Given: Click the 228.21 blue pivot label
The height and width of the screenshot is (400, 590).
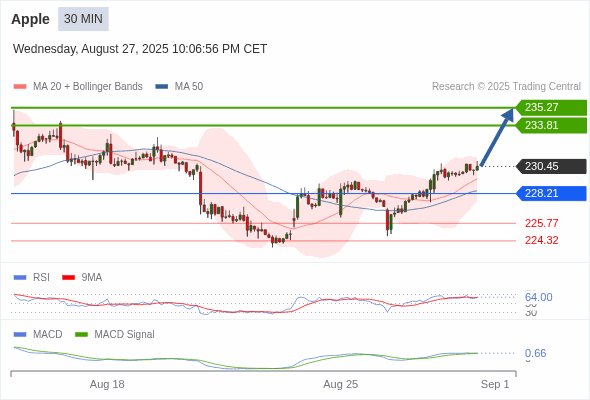Looking at the screenshot, I should (x=551, y=193).
